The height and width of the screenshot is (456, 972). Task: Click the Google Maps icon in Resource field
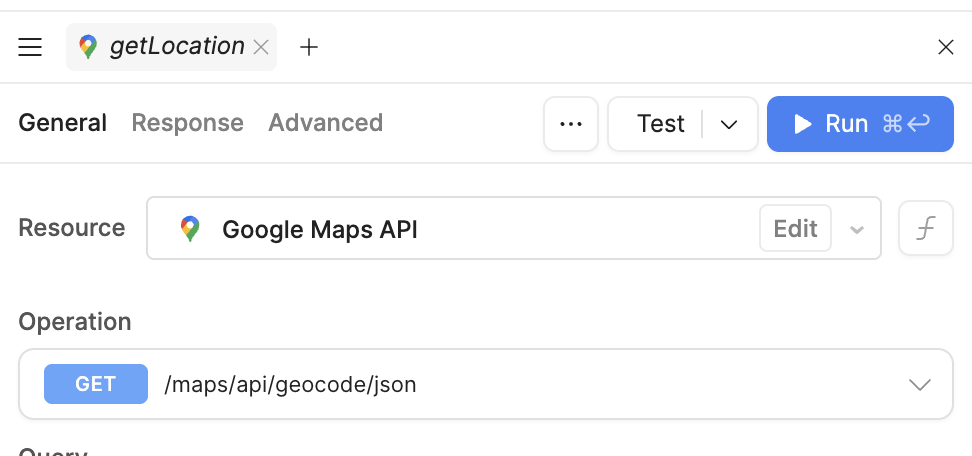[x=190, y=229]
